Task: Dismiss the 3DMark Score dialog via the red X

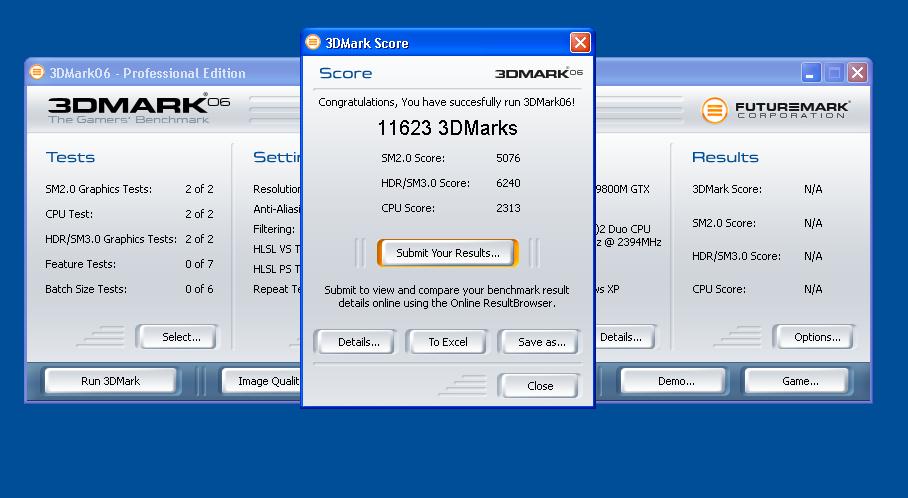Action: [580, 43]
